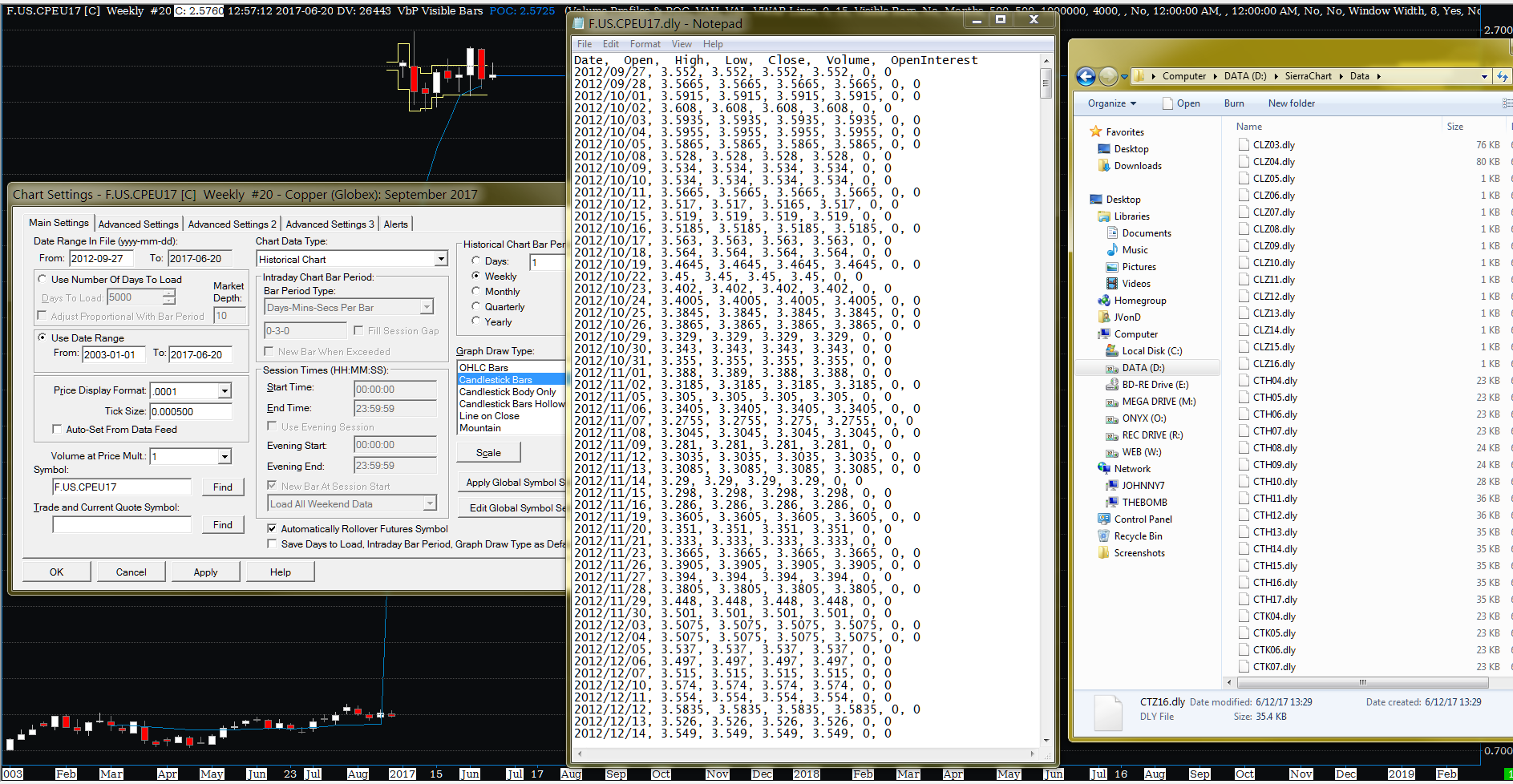Select the Control Panel icon in sidebar
Viewport: 1513px width, 784px height.
[x=1104, y=519]
